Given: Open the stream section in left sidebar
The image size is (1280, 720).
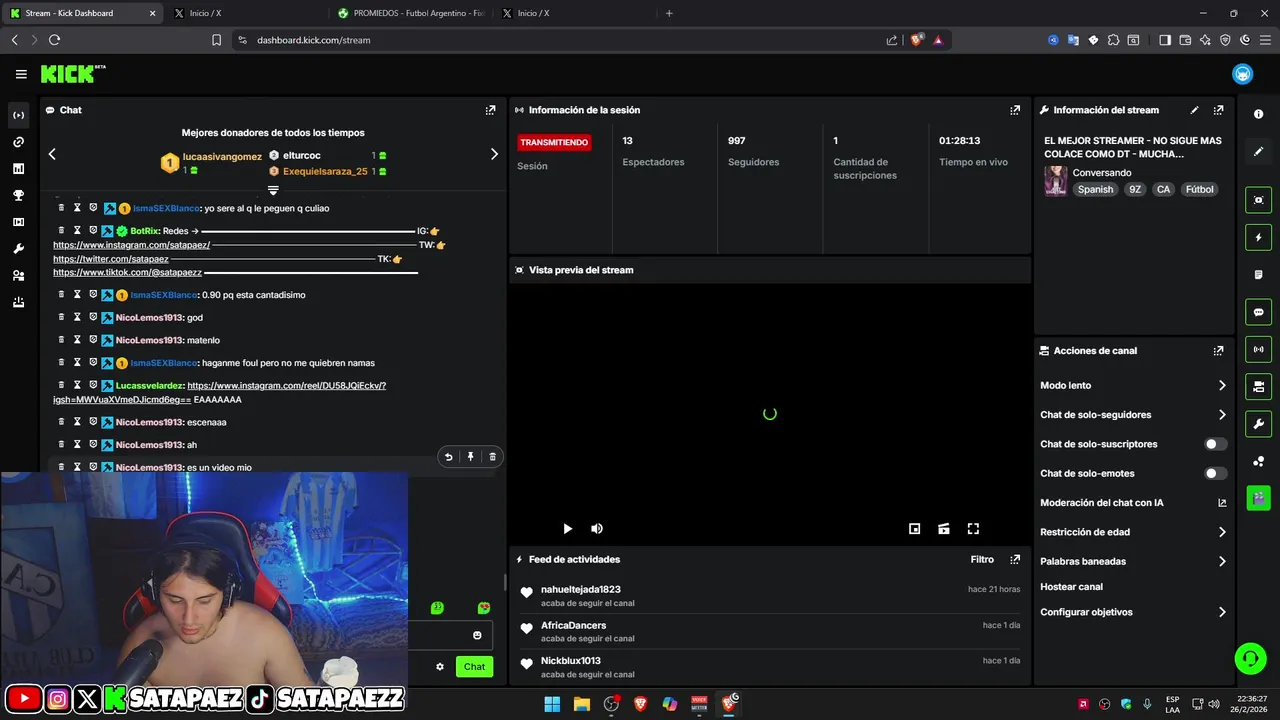Looking at the screenshot, I should [18, 115].
